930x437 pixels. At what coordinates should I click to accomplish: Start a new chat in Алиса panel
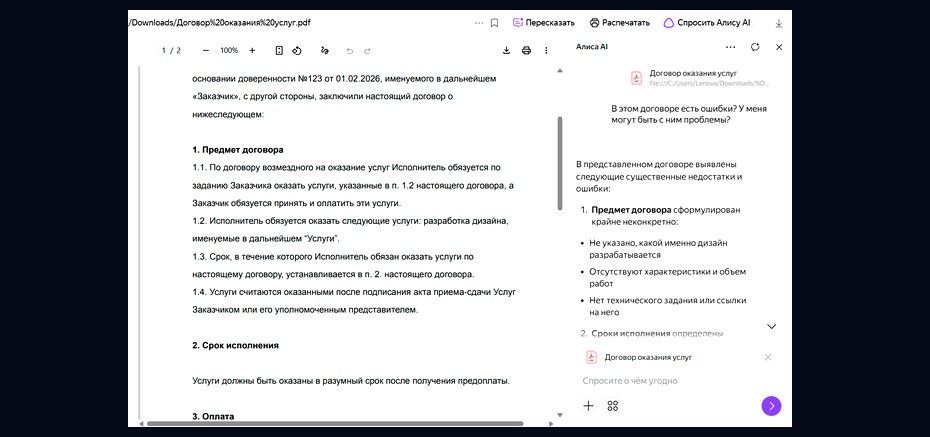tap(755, 47)
